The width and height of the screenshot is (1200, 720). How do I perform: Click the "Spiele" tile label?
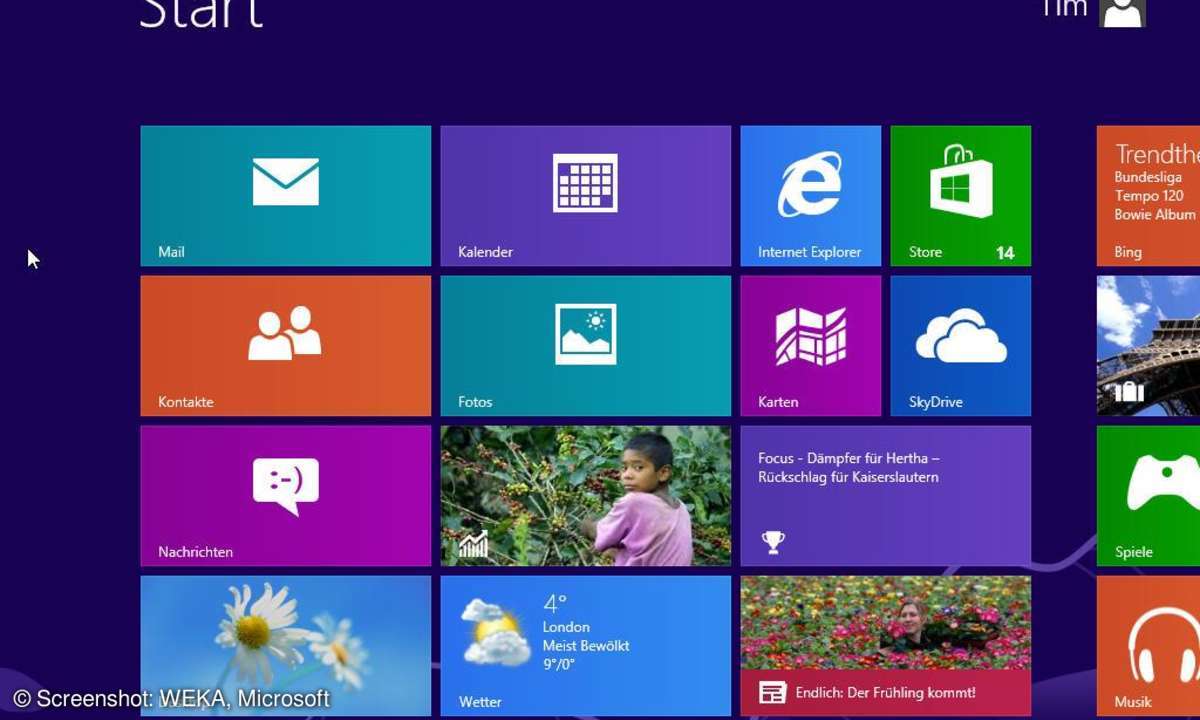click(x=1134, y=552)
